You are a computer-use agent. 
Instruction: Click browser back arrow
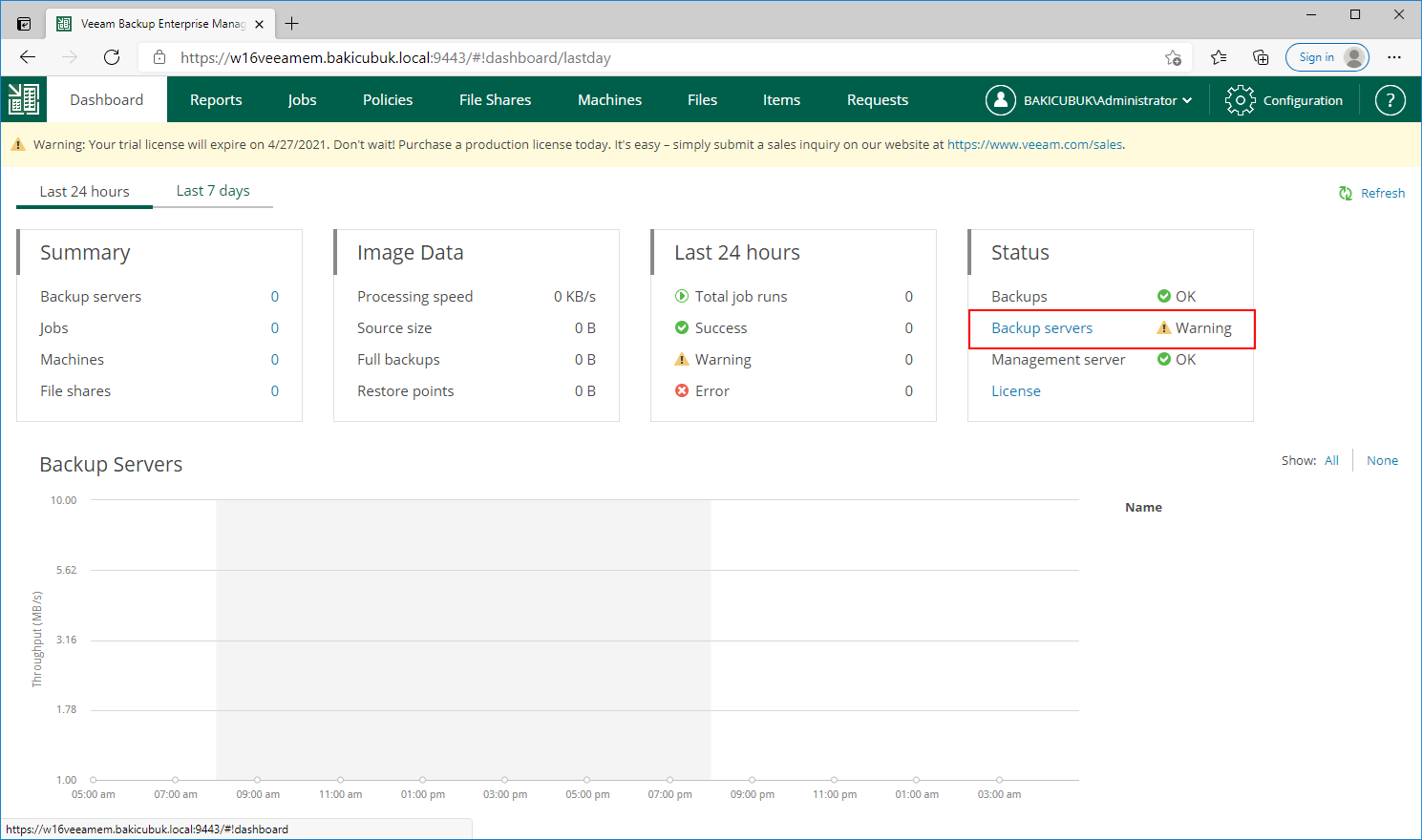tap(28, 57)
